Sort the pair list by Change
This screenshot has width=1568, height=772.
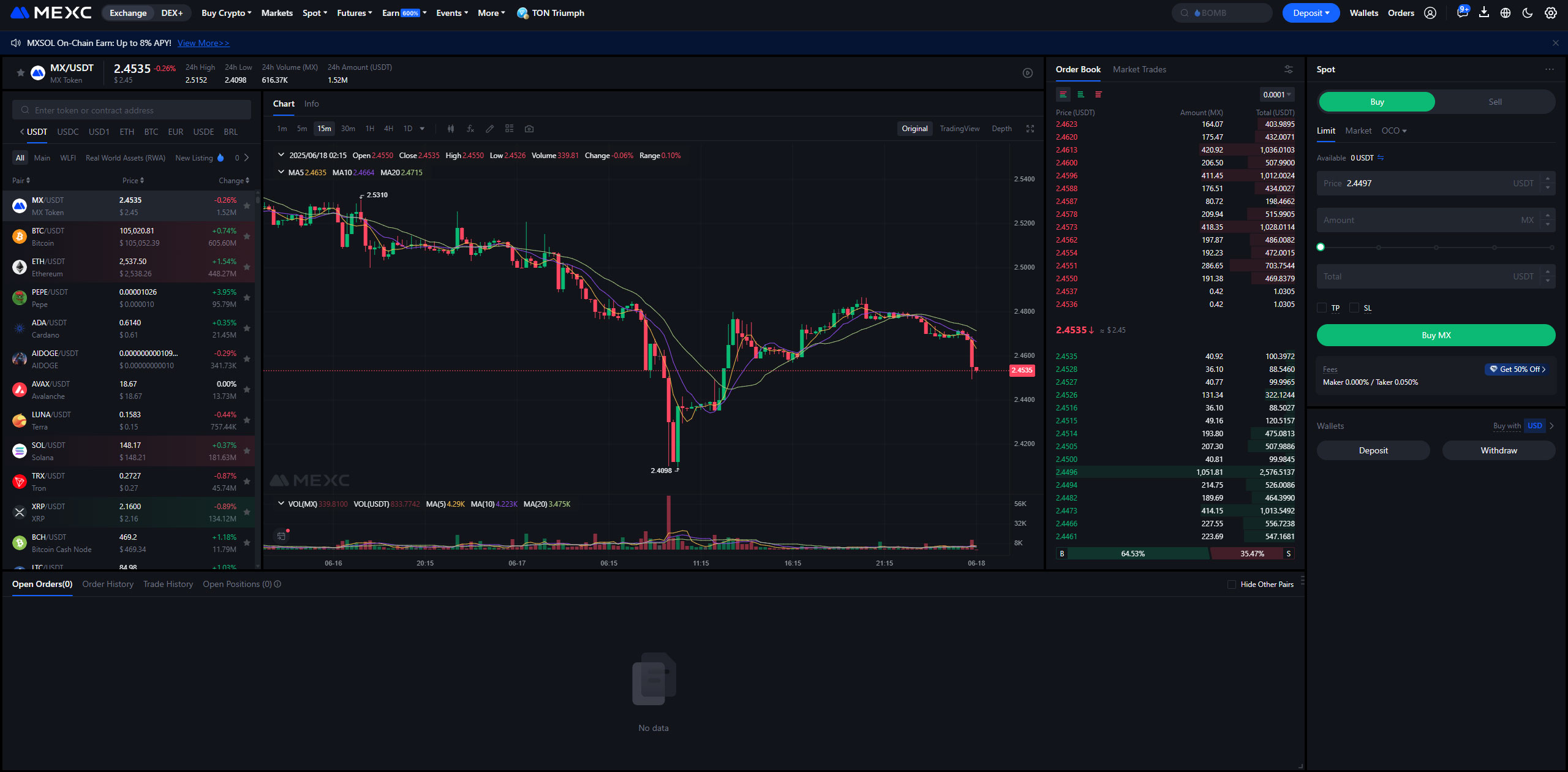coord(233,180)
